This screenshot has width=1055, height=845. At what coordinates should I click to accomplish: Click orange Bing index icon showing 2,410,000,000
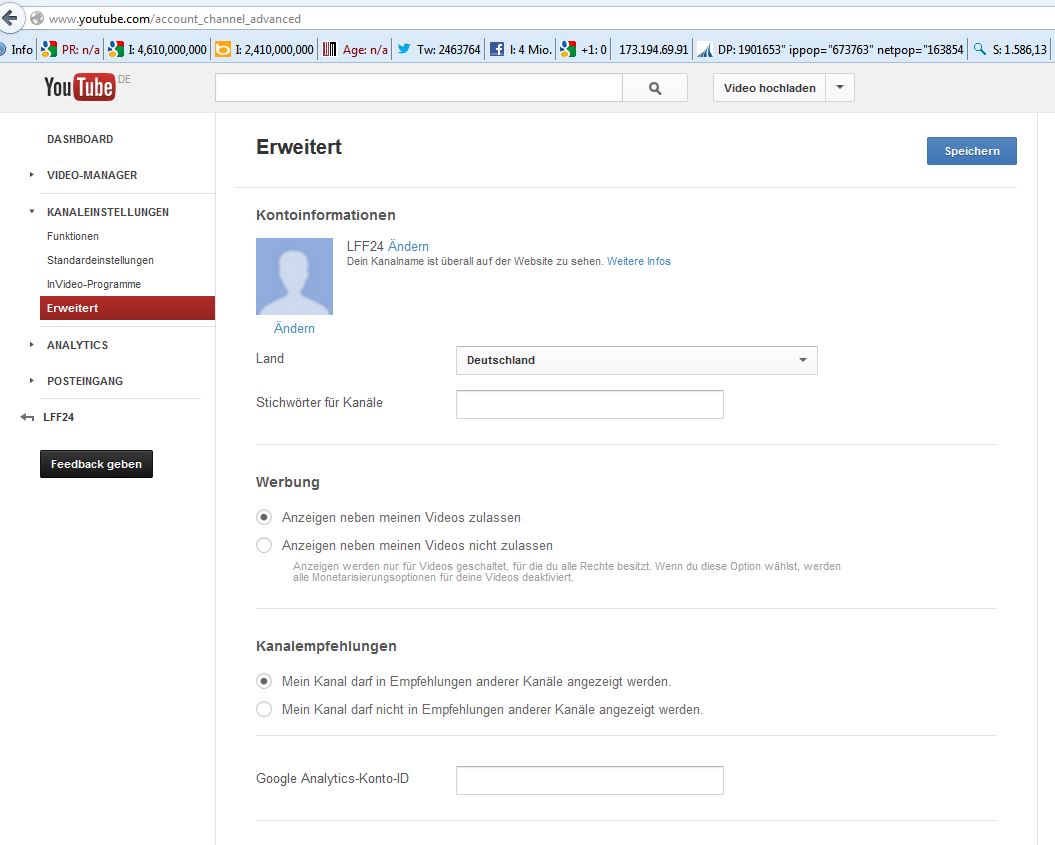click(223, 49)
